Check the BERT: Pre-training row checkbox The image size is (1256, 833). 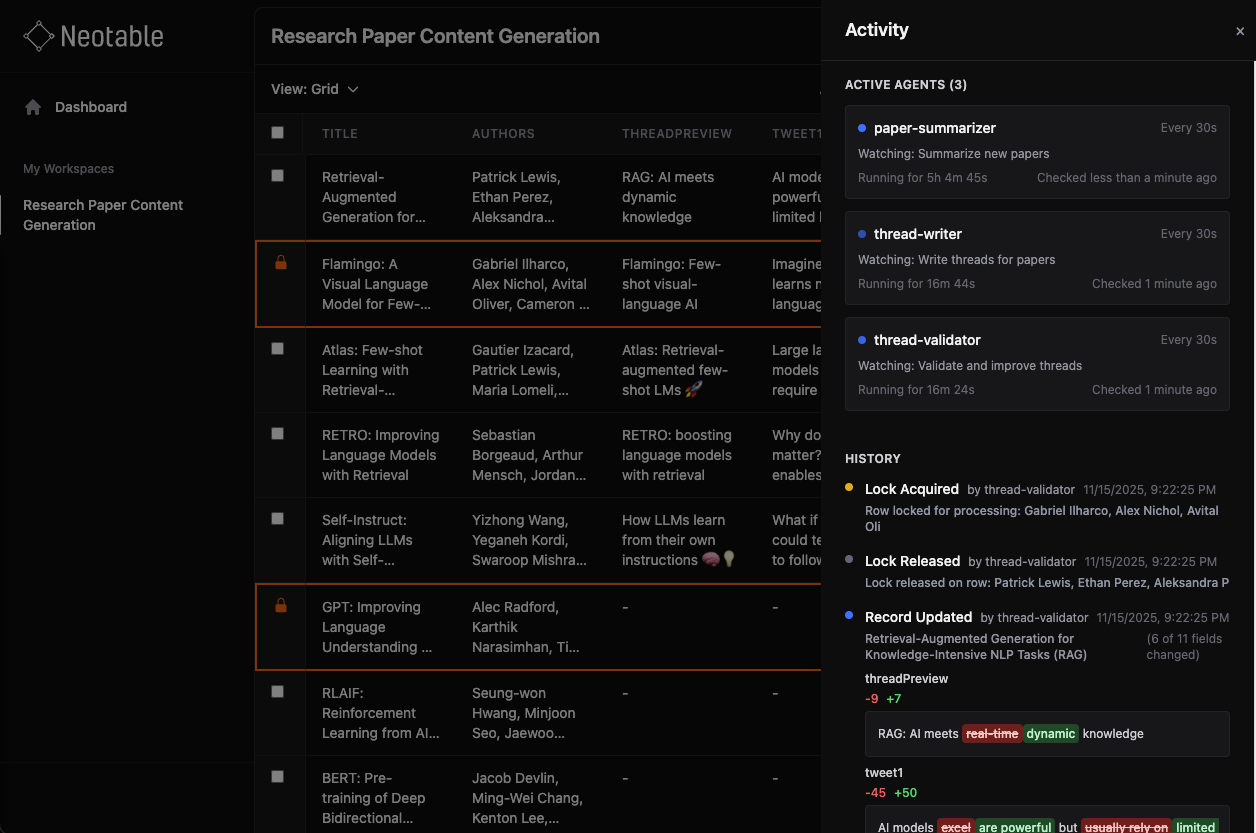coord(277,776)
